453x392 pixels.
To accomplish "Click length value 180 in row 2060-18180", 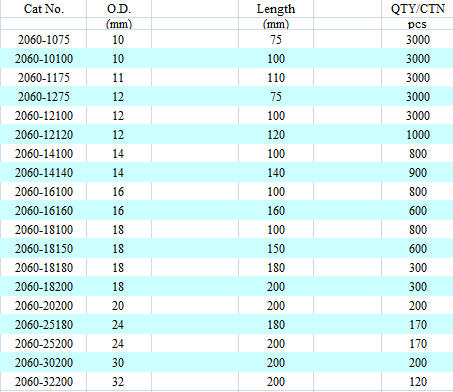I will click(276, 268).
